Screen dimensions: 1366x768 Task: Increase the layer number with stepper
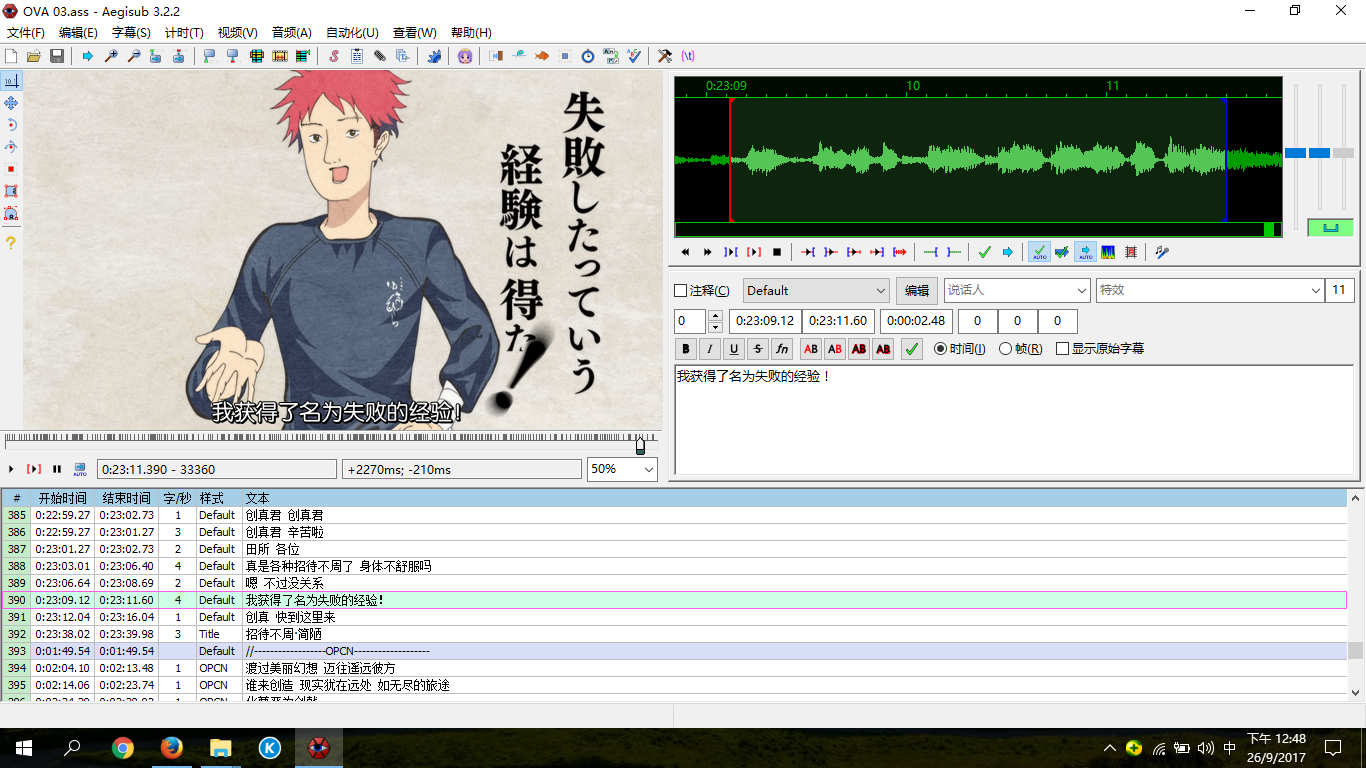(x=715, y=316)
